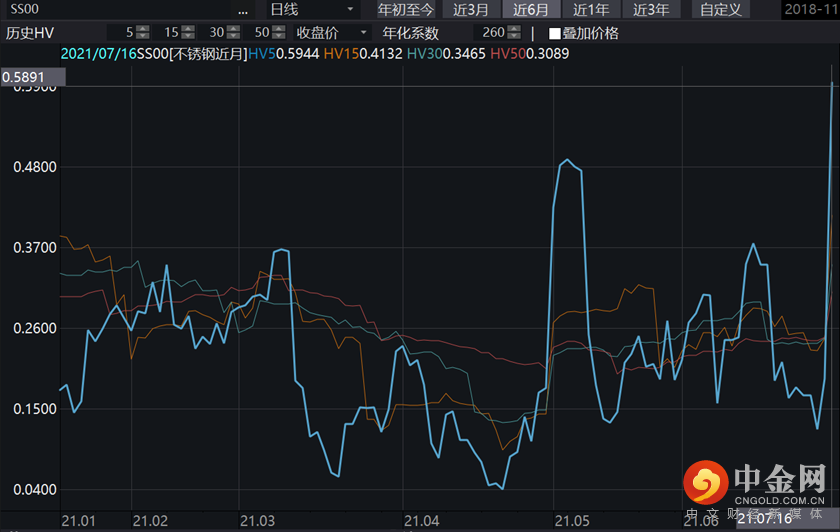Open the start date dropdown 2018-1

tap(810, 10)
